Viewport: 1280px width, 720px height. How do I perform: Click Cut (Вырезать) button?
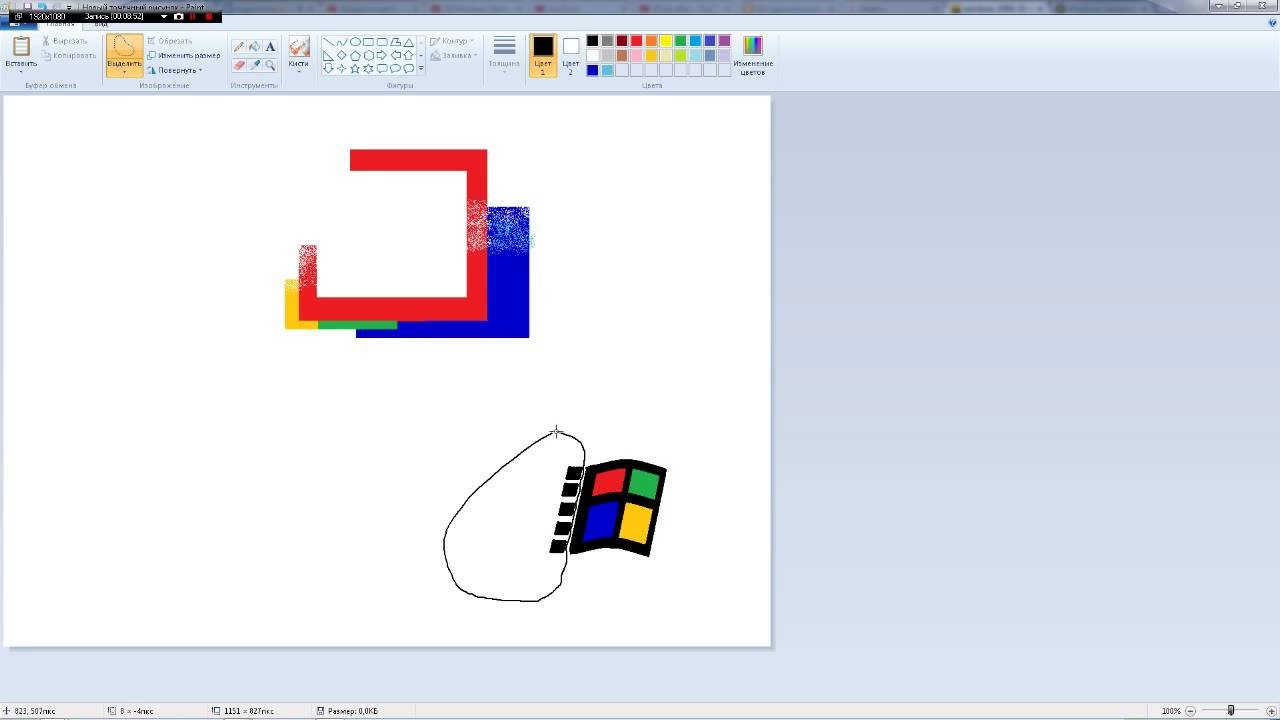point(65,41)
